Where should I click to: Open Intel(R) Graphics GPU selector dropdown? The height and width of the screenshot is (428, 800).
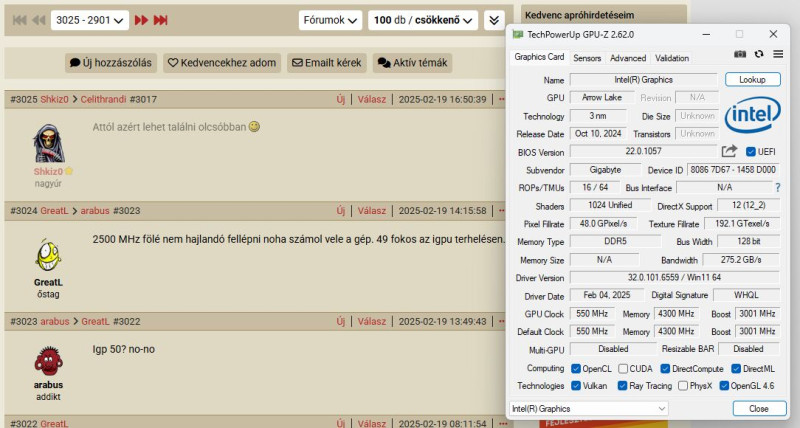click(x=588, y=409)
